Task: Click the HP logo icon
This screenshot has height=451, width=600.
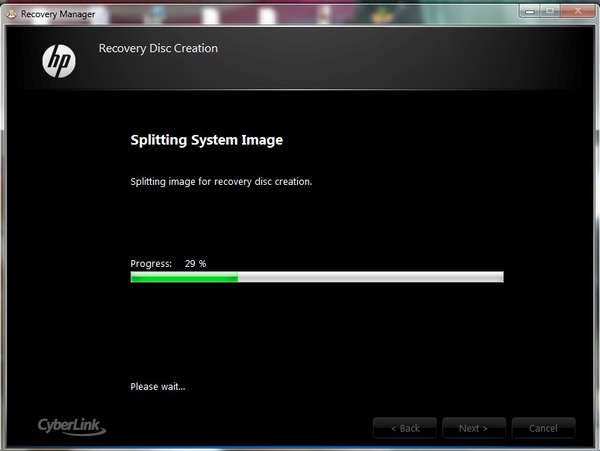Action: tap(59, 61)
